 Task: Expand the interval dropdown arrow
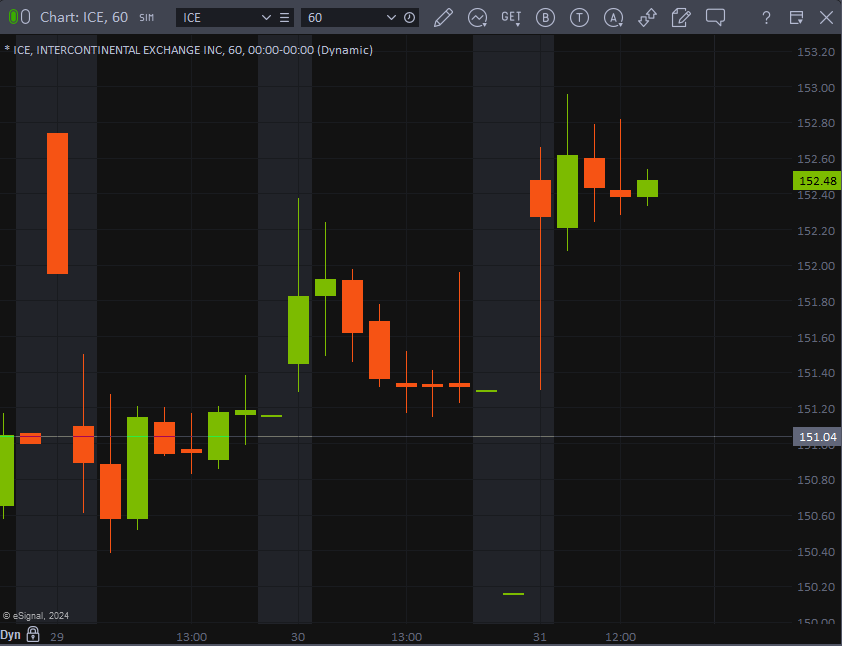[391, 18]
